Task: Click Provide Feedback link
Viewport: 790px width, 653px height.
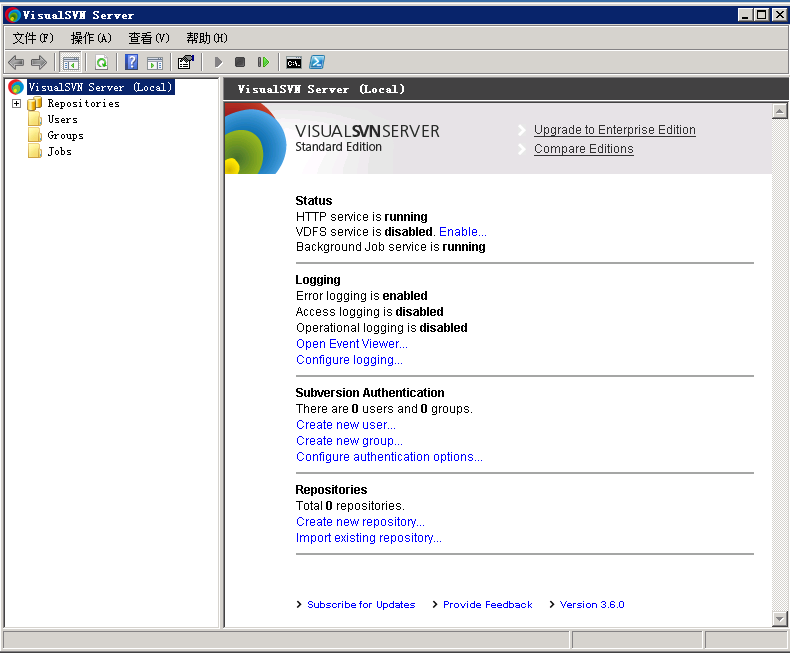Action: point(488,605)
